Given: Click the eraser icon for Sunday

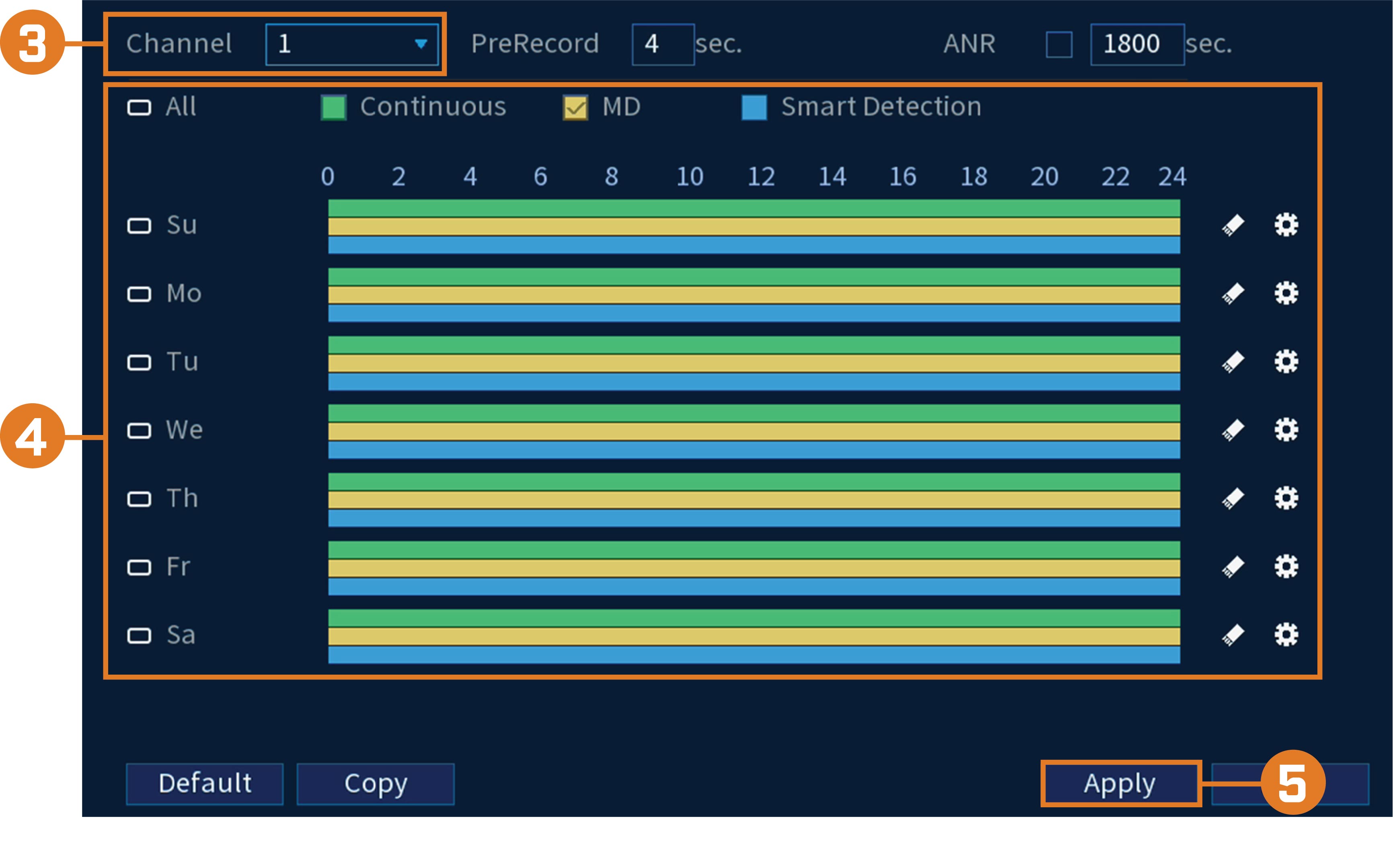Looking at the screenshot, I should 1233,225.
